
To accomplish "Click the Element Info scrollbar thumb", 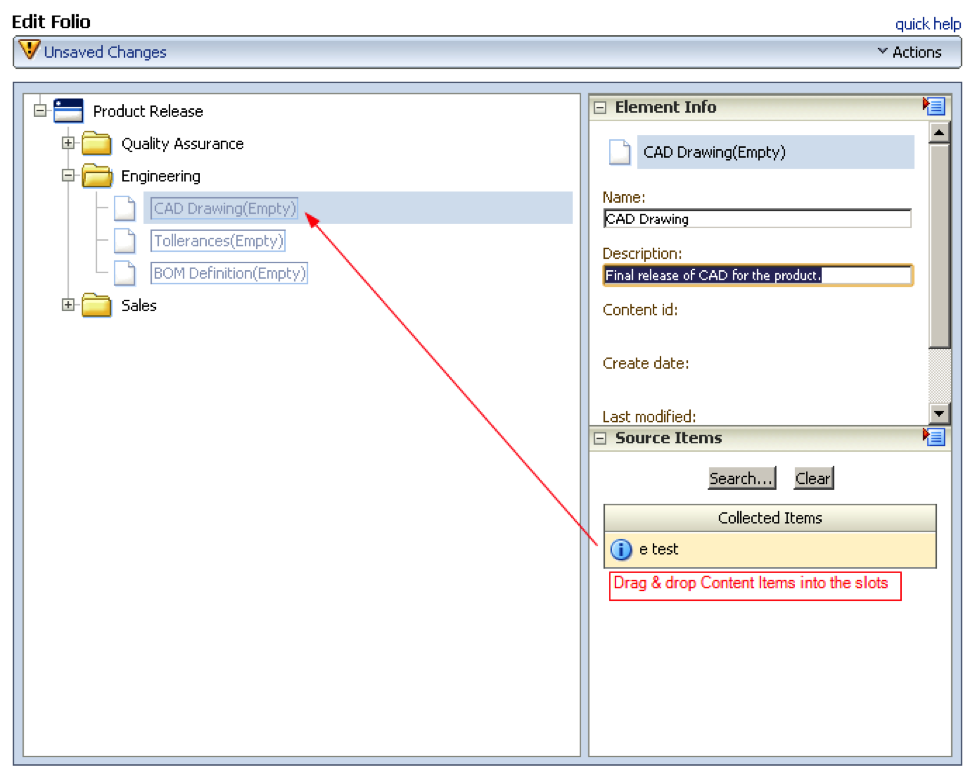I will pos(939,246).
